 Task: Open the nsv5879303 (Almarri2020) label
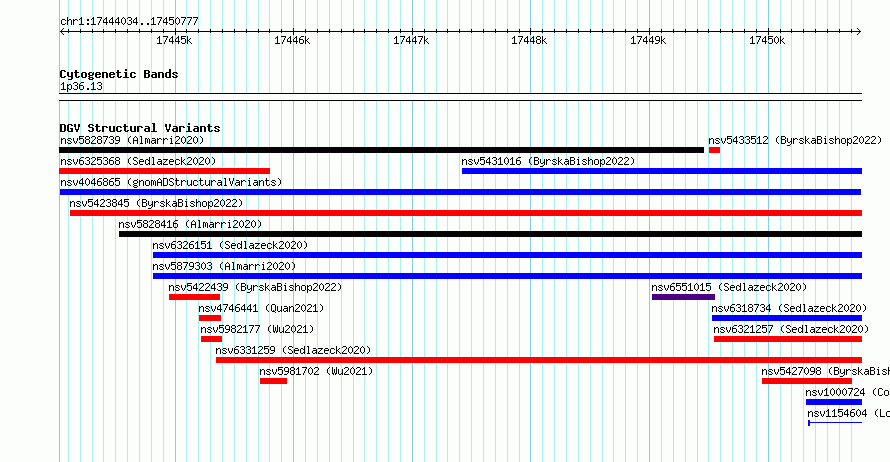(x=224, y=266)
